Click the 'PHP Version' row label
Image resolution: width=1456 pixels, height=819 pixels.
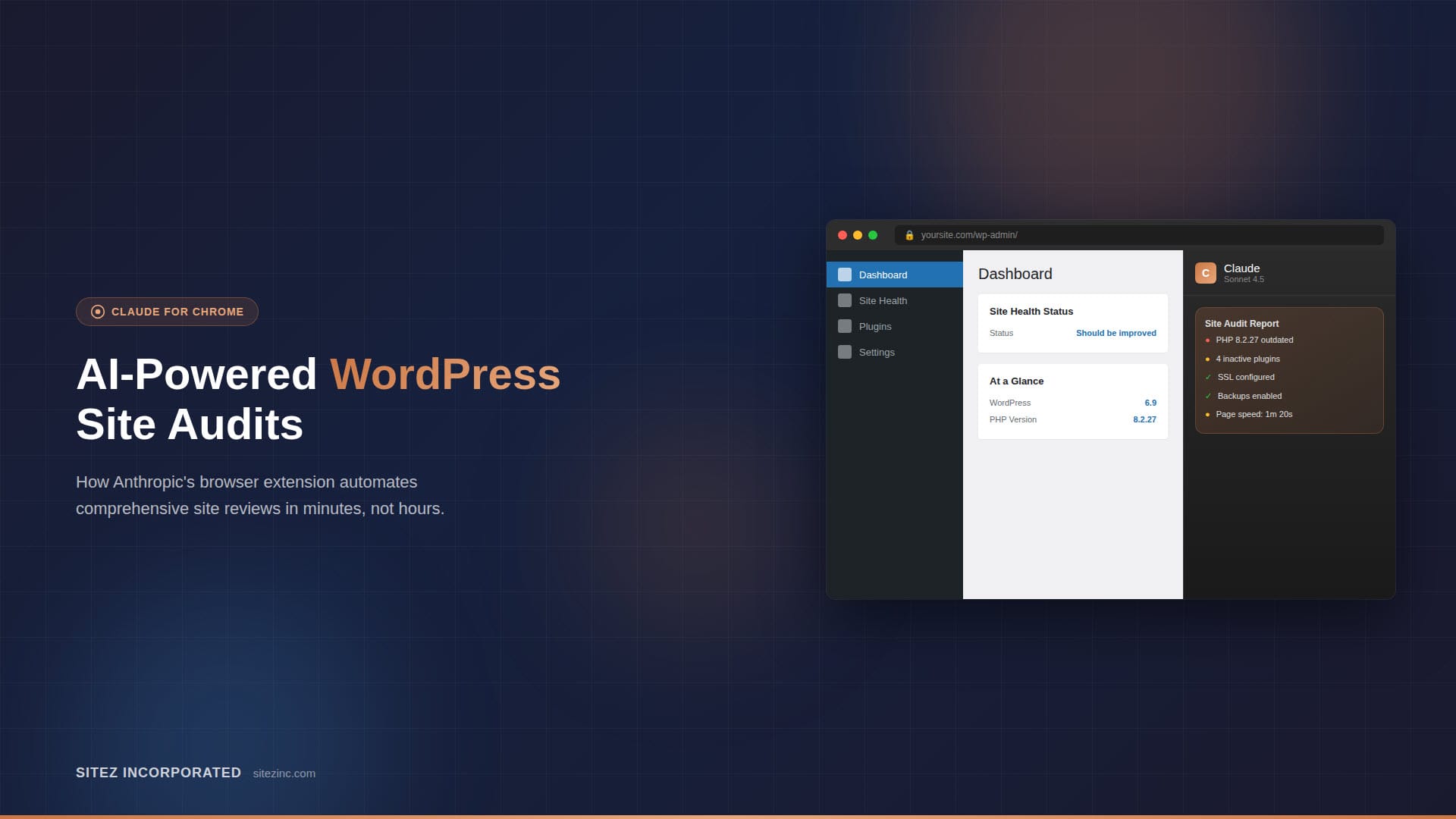coord(1012,419)
